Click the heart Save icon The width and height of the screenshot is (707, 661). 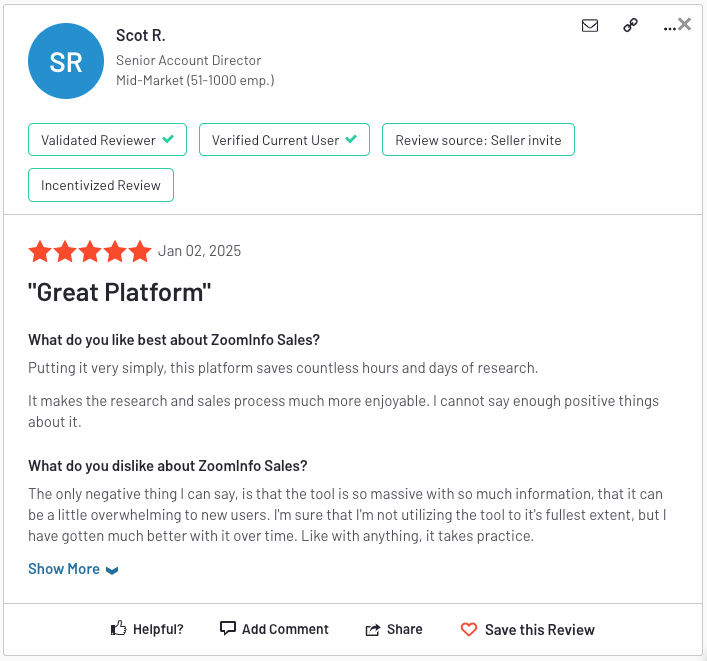coord(469,629)
